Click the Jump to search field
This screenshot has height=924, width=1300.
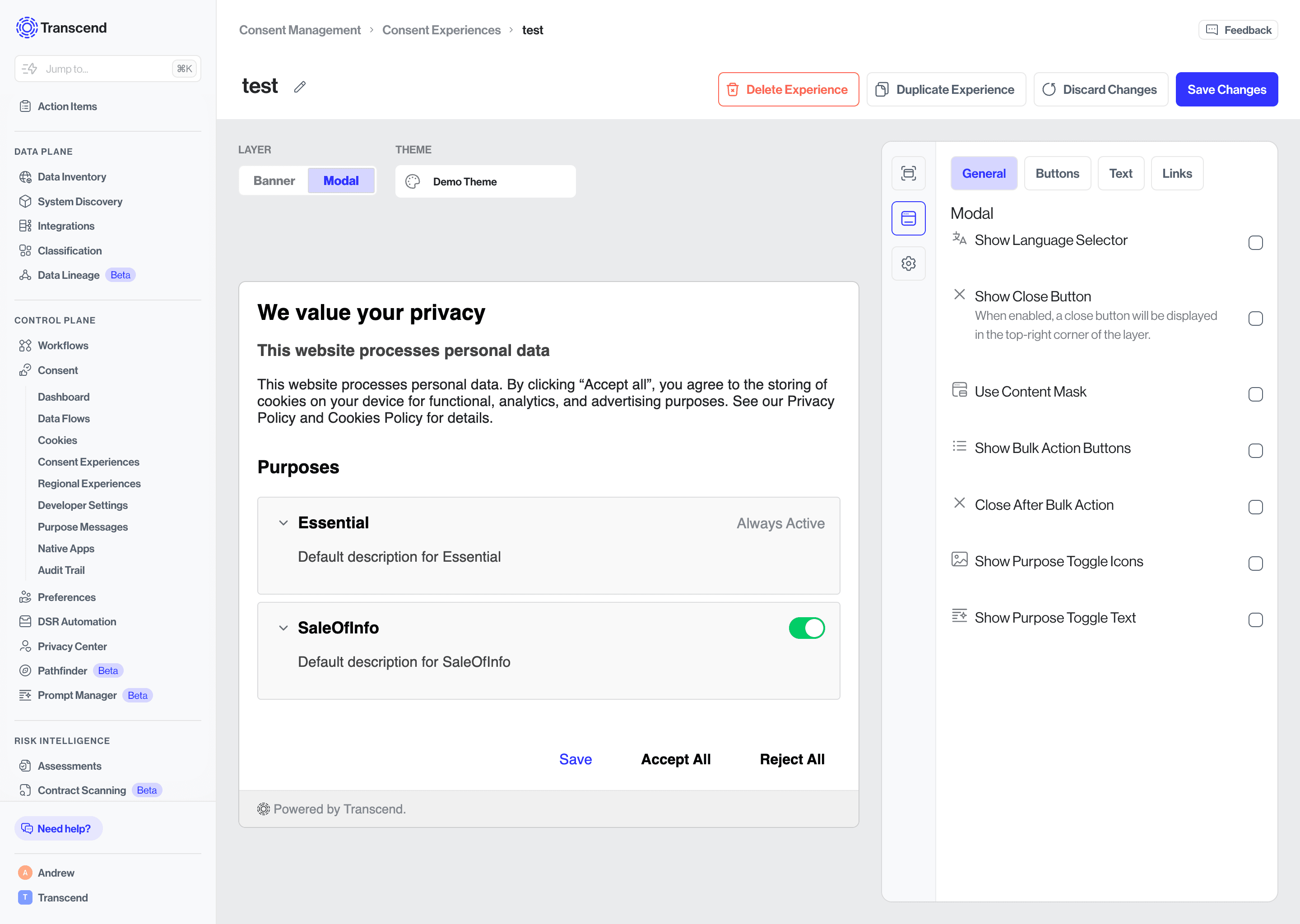click(107, 69)
